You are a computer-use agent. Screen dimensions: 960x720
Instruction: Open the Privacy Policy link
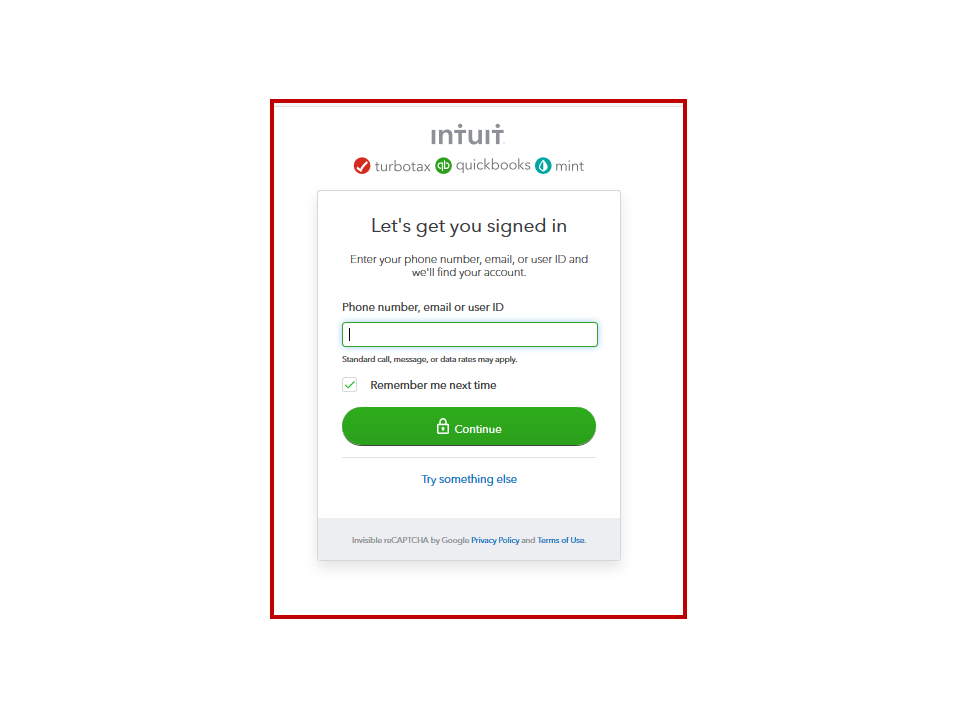tap(495, 540)
